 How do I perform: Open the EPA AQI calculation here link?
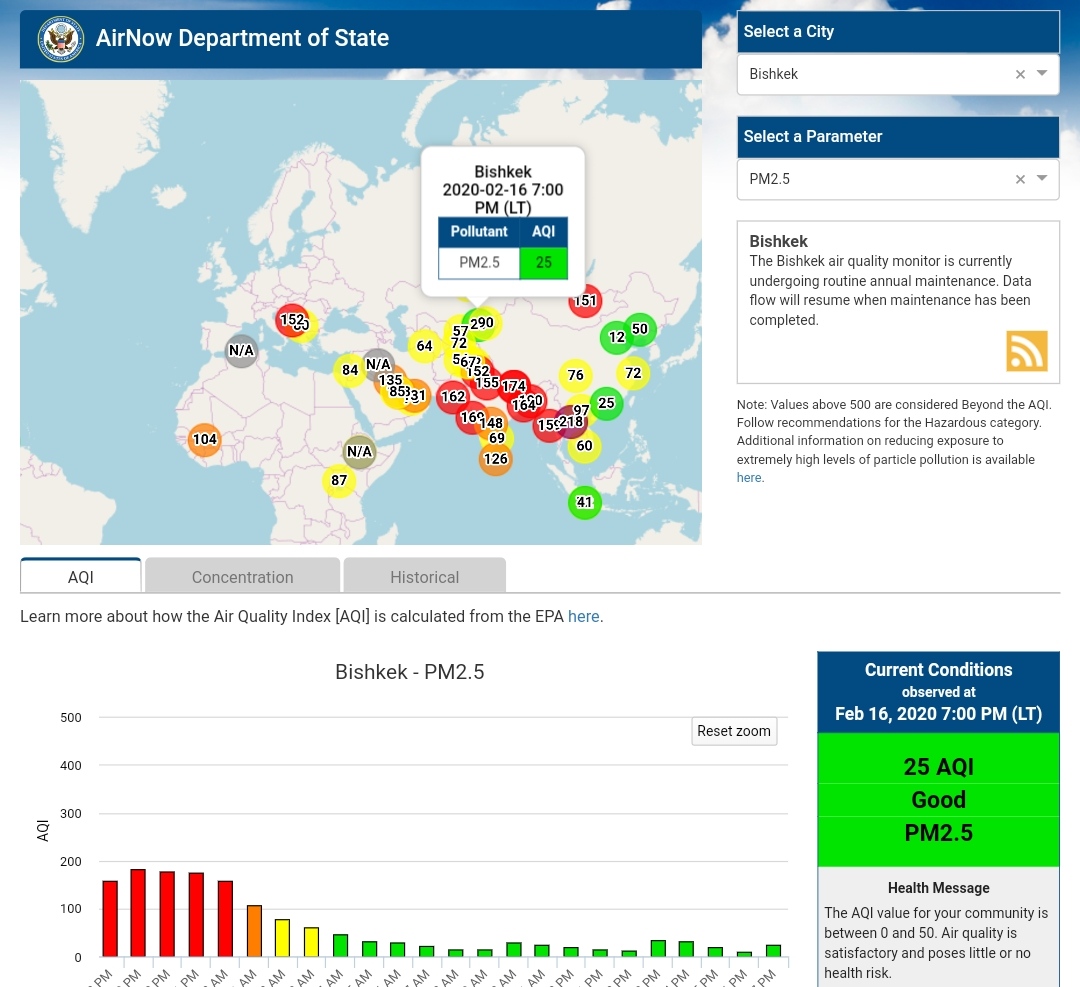(584, 617)
